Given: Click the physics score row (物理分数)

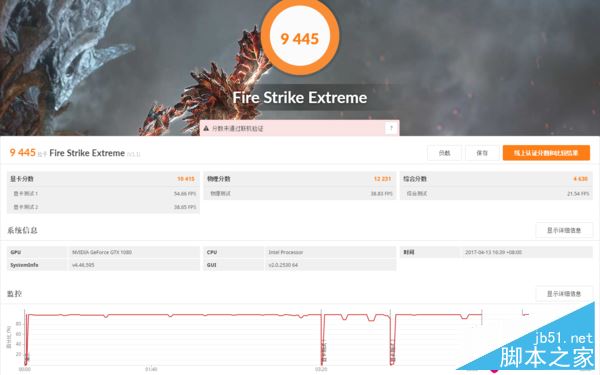Looking at the screenshot, I should pos(300,179).
